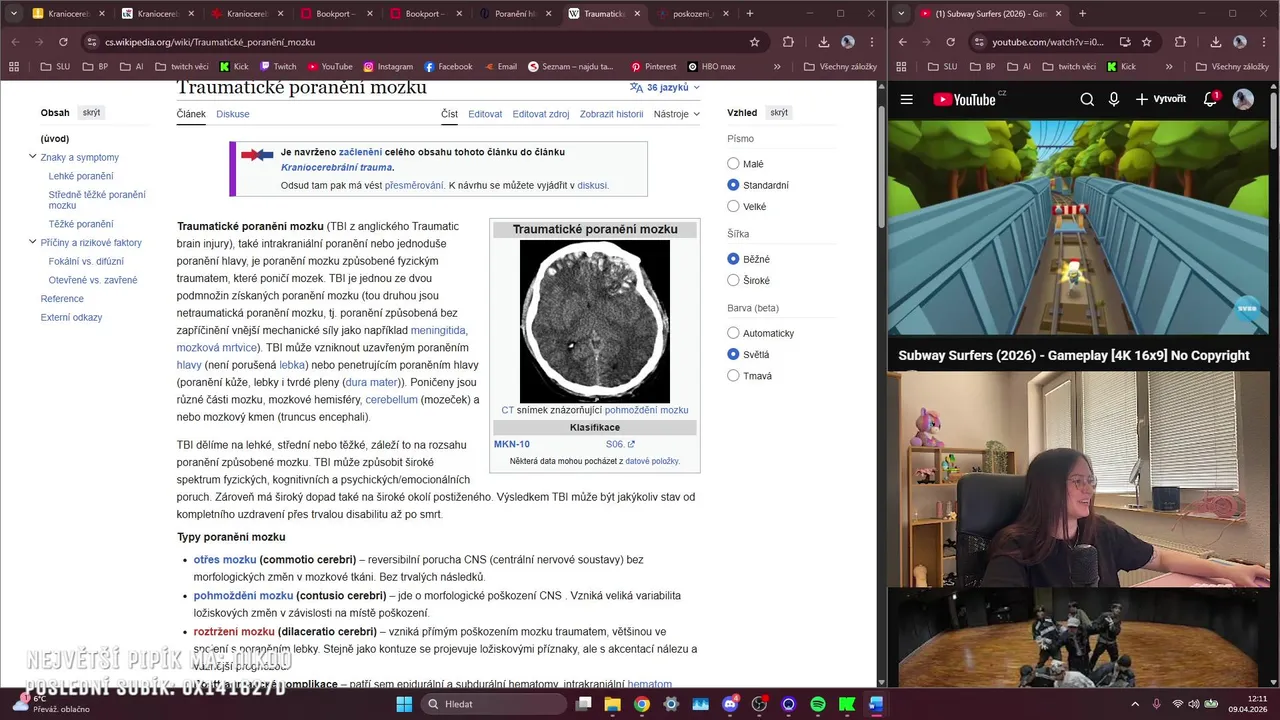1280x720 pixels.
Task: Select the Malé text size option
Action: [x=733, y=164]
